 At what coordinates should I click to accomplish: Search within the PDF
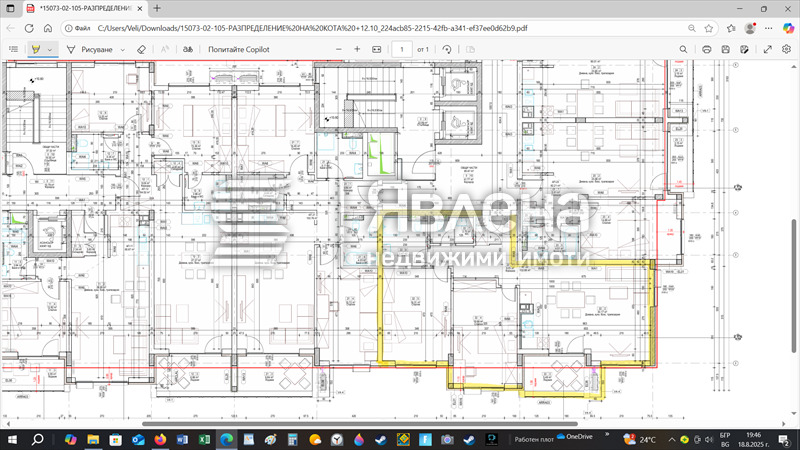(x=683, y=49)
